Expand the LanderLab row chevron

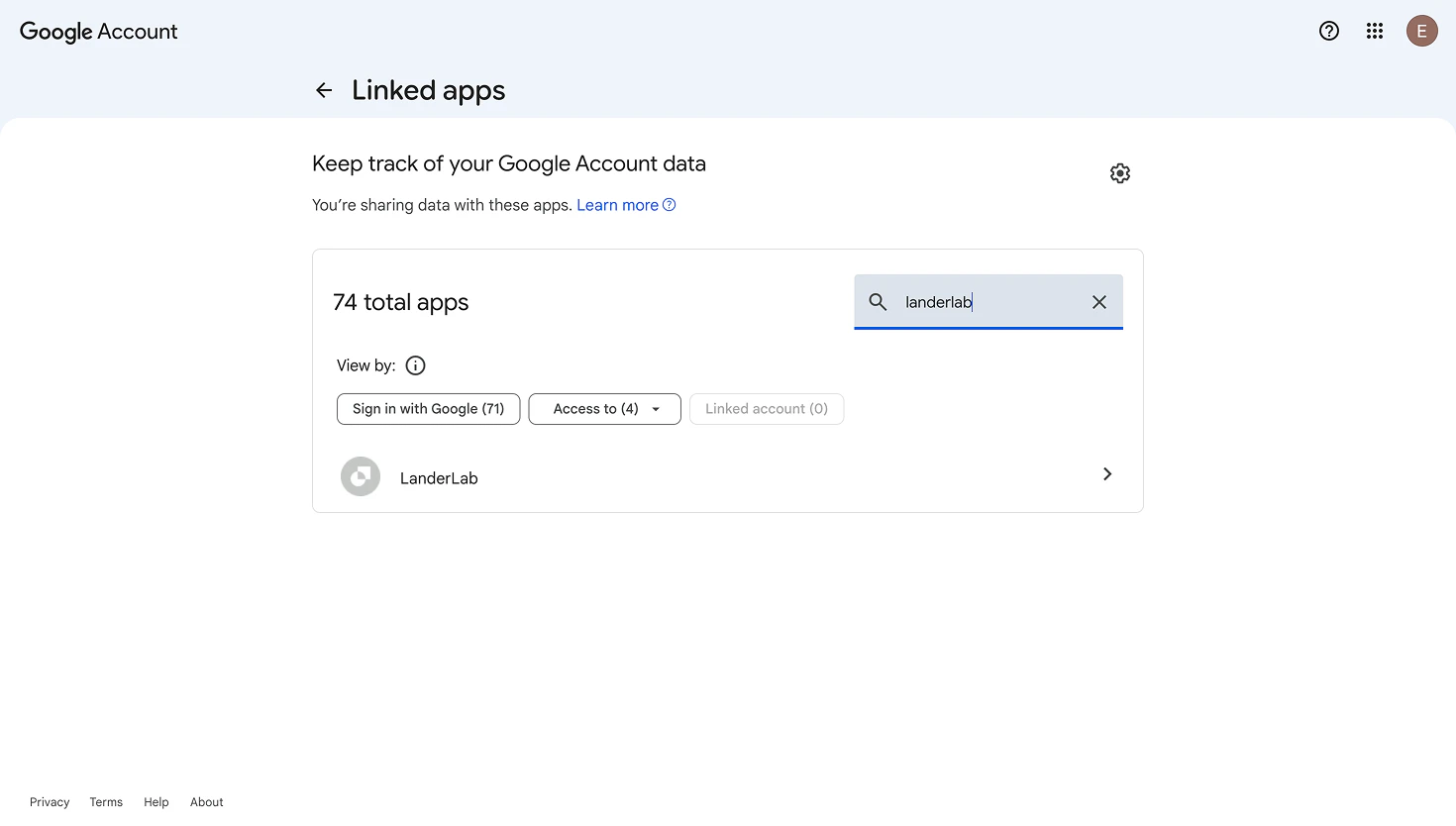point(1107,474)
